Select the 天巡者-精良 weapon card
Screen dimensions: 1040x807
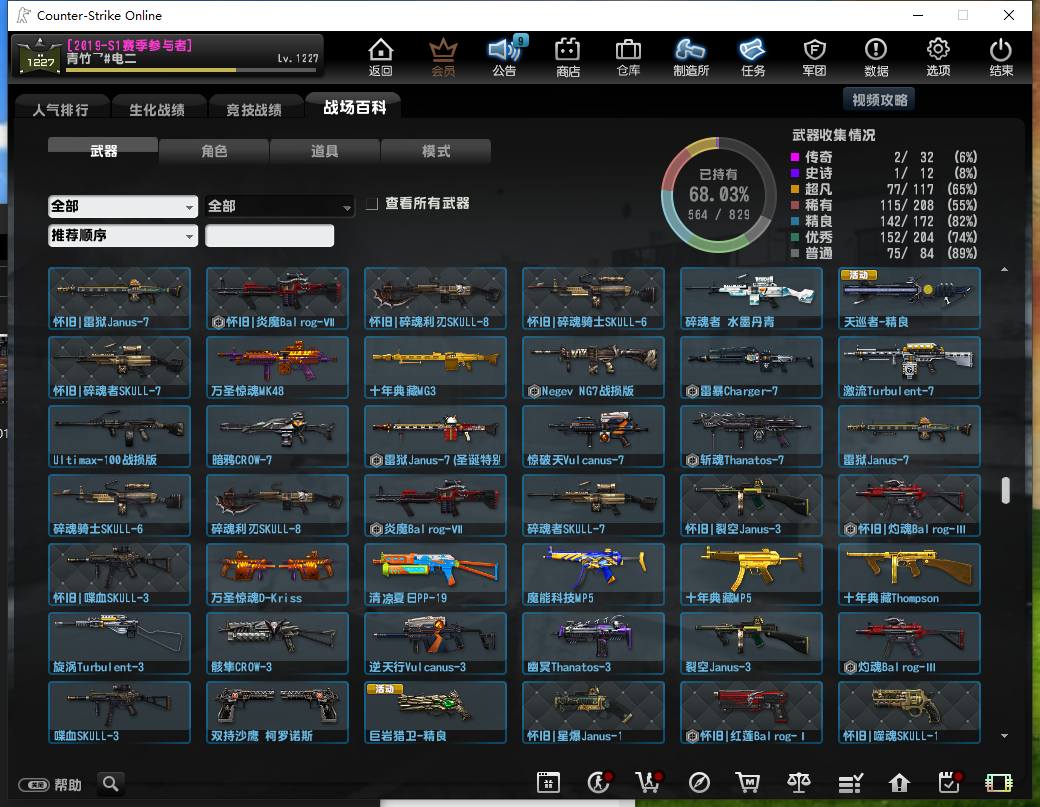pos(909,298)
